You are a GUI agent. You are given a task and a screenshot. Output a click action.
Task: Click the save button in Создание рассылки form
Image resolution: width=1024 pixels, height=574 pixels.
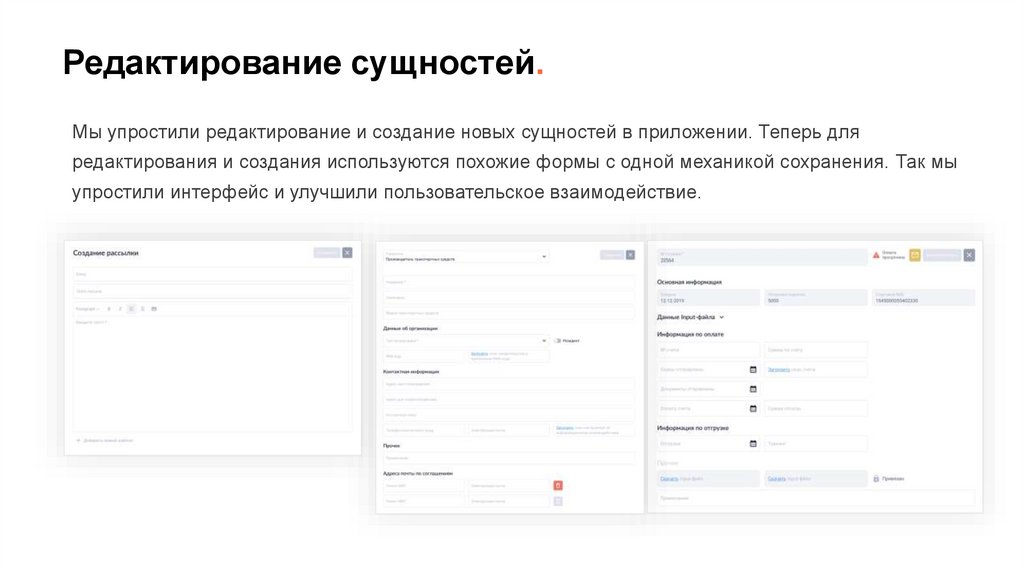pyautogui.click(x=327, y=253)
